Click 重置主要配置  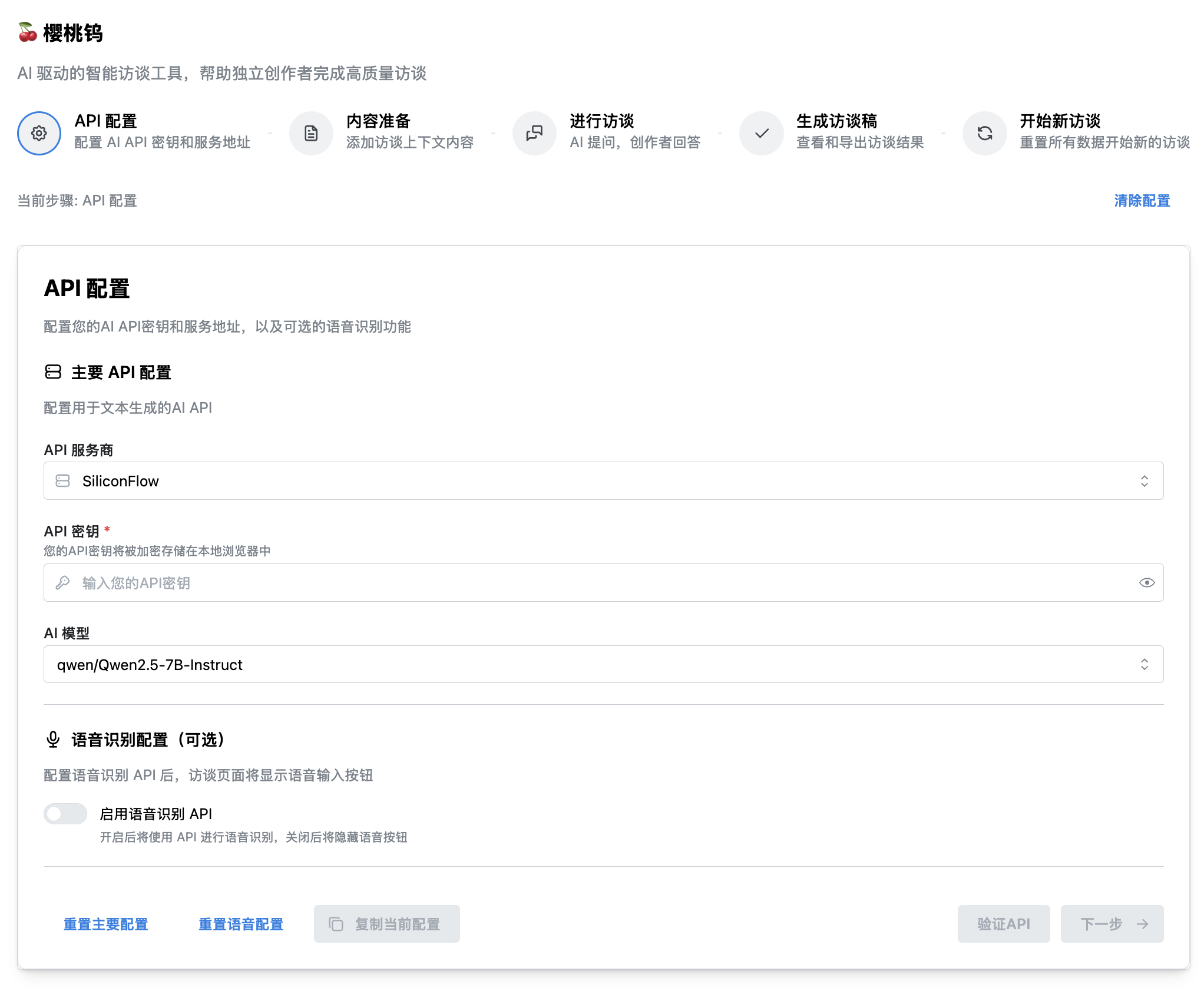pyautogui.click(x=106, y=924)
